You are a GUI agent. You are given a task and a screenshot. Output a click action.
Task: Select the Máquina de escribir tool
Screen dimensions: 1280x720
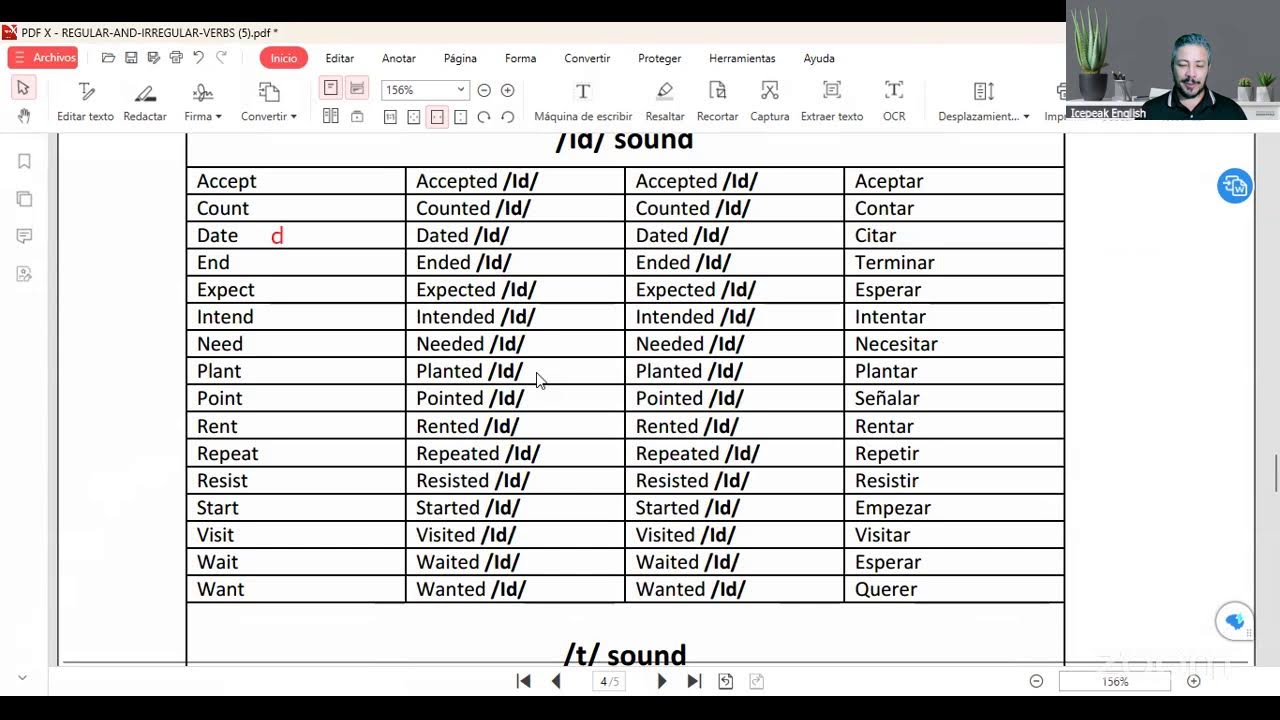click(x=583, y=102)
